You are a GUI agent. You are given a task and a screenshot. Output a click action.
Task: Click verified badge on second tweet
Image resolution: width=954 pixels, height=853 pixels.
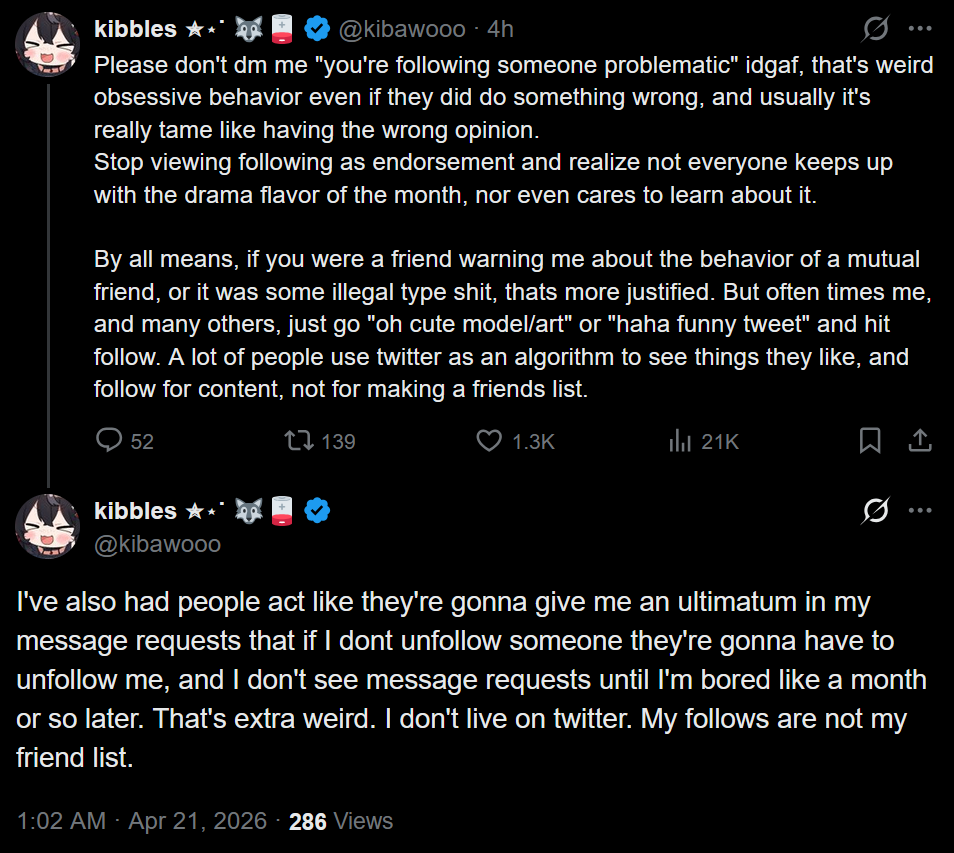click(317, 511)
